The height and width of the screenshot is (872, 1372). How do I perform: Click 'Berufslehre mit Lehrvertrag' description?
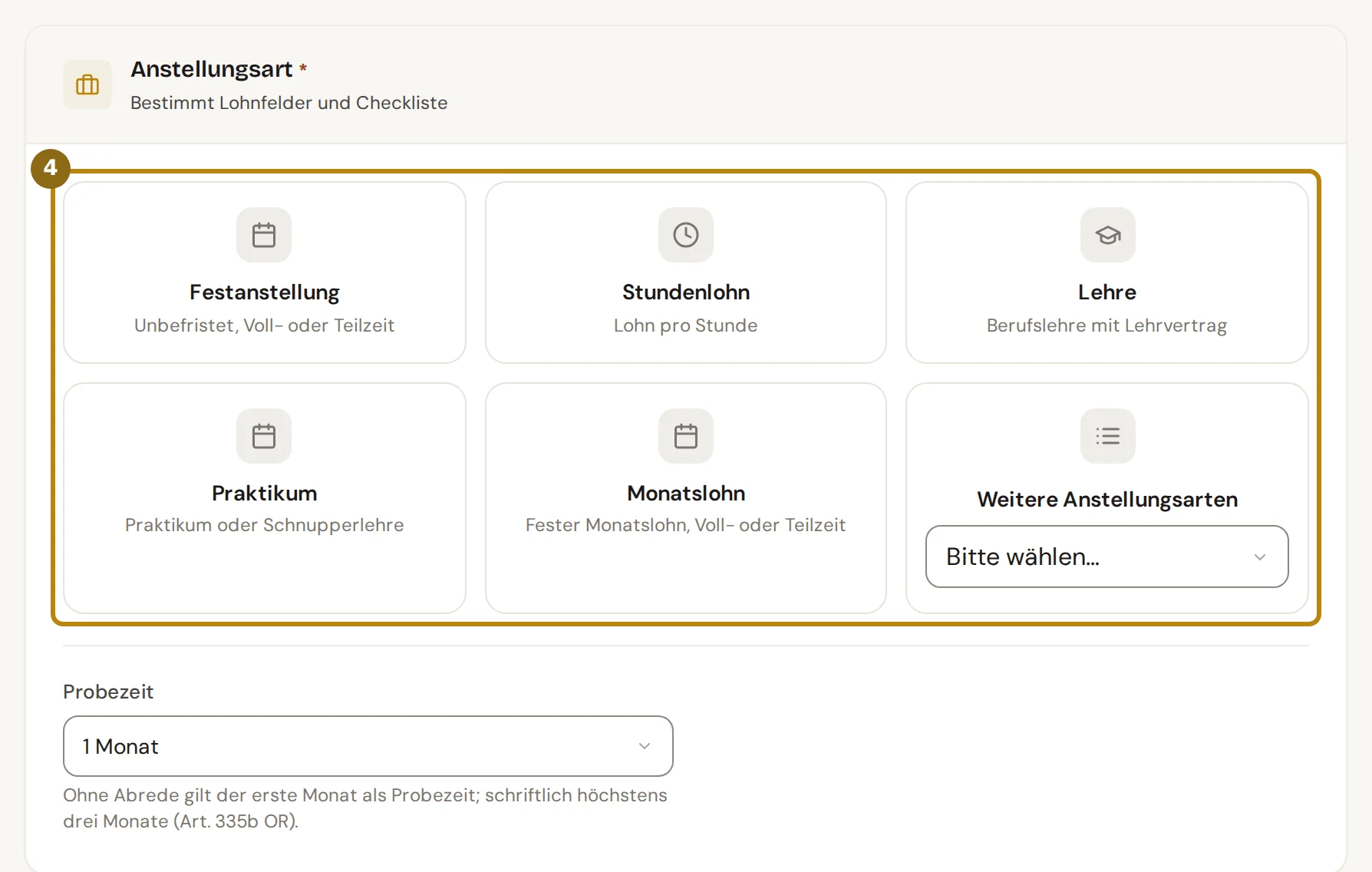pos(1107,325)
